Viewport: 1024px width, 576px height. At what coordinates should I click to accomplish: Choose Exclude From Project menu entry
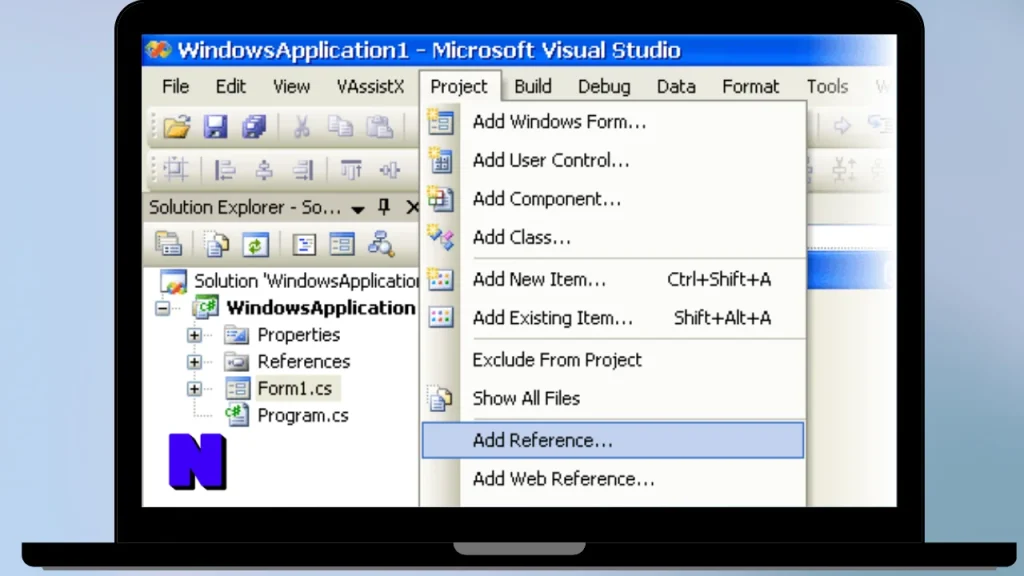[x=613, y=360]
